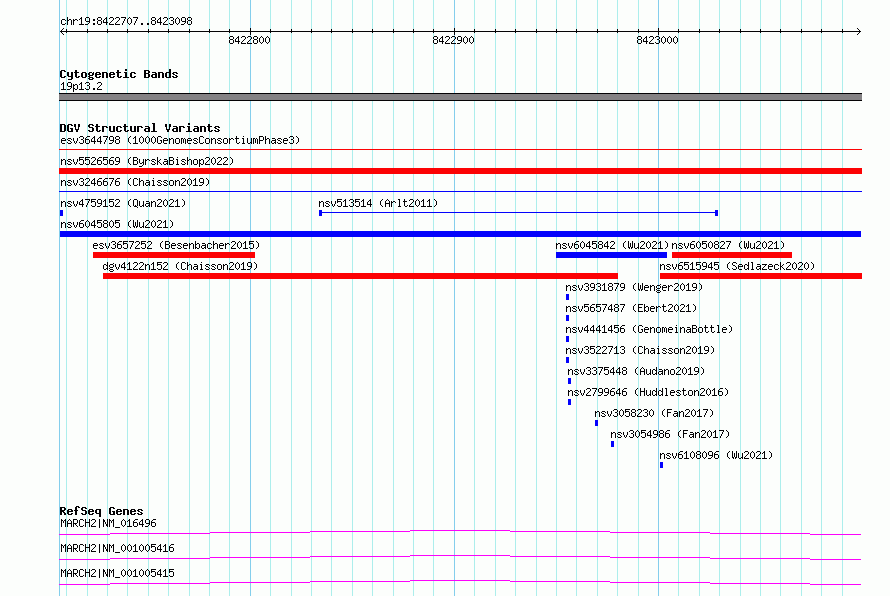Screen dimensions: 890x596
Task: Click the nsv4759152 (Quan2021) label
Action: click(x=123, y=203)
